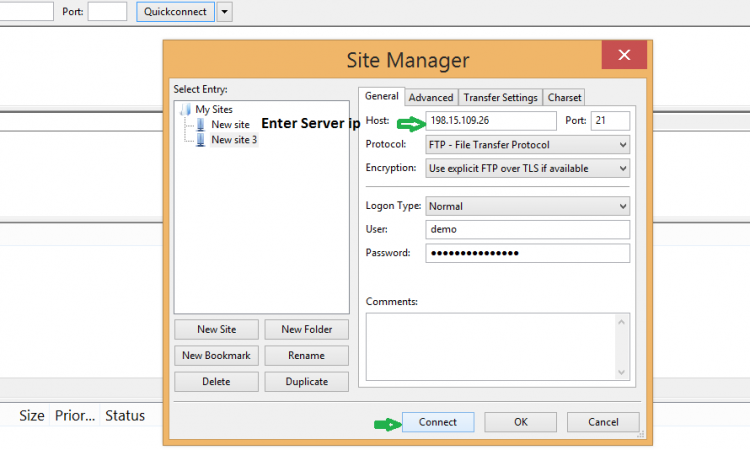Screen dimensions: 750x450
Task: Open the Transfer Settings tab
Action: coord(500,98)
